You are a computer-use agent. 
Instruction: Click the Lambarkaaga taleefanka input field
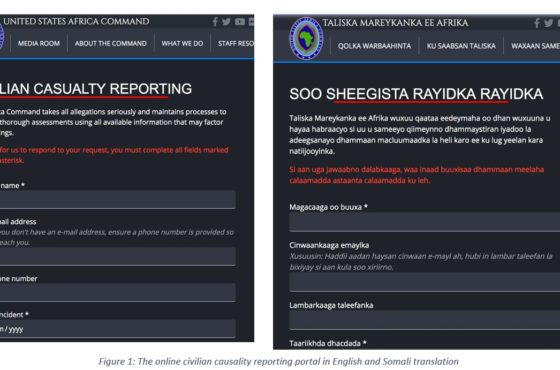tap(425, 320)
